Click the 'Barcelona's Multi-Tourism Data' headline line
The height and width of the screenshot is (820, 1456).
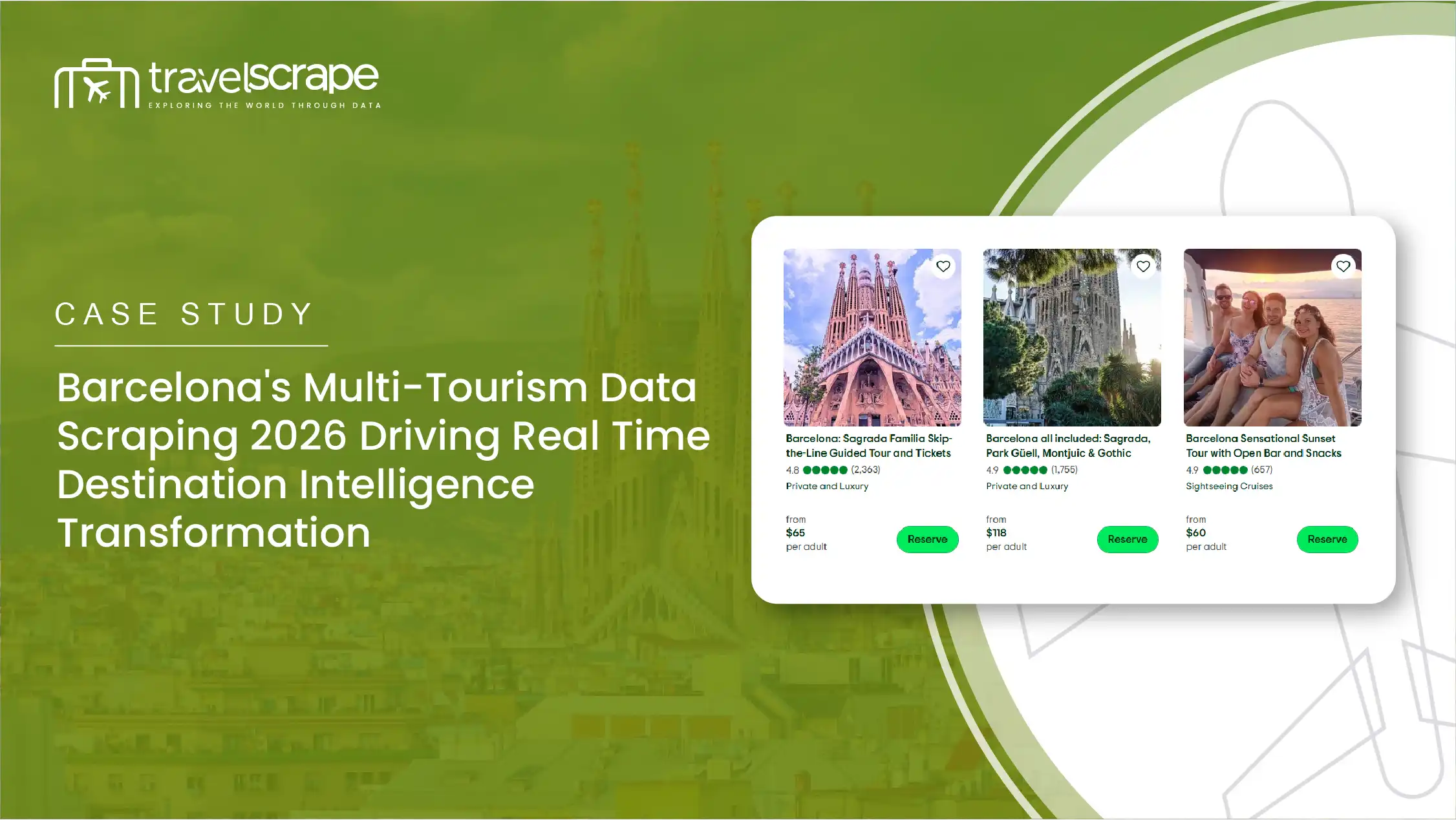[x=377, y=388]
